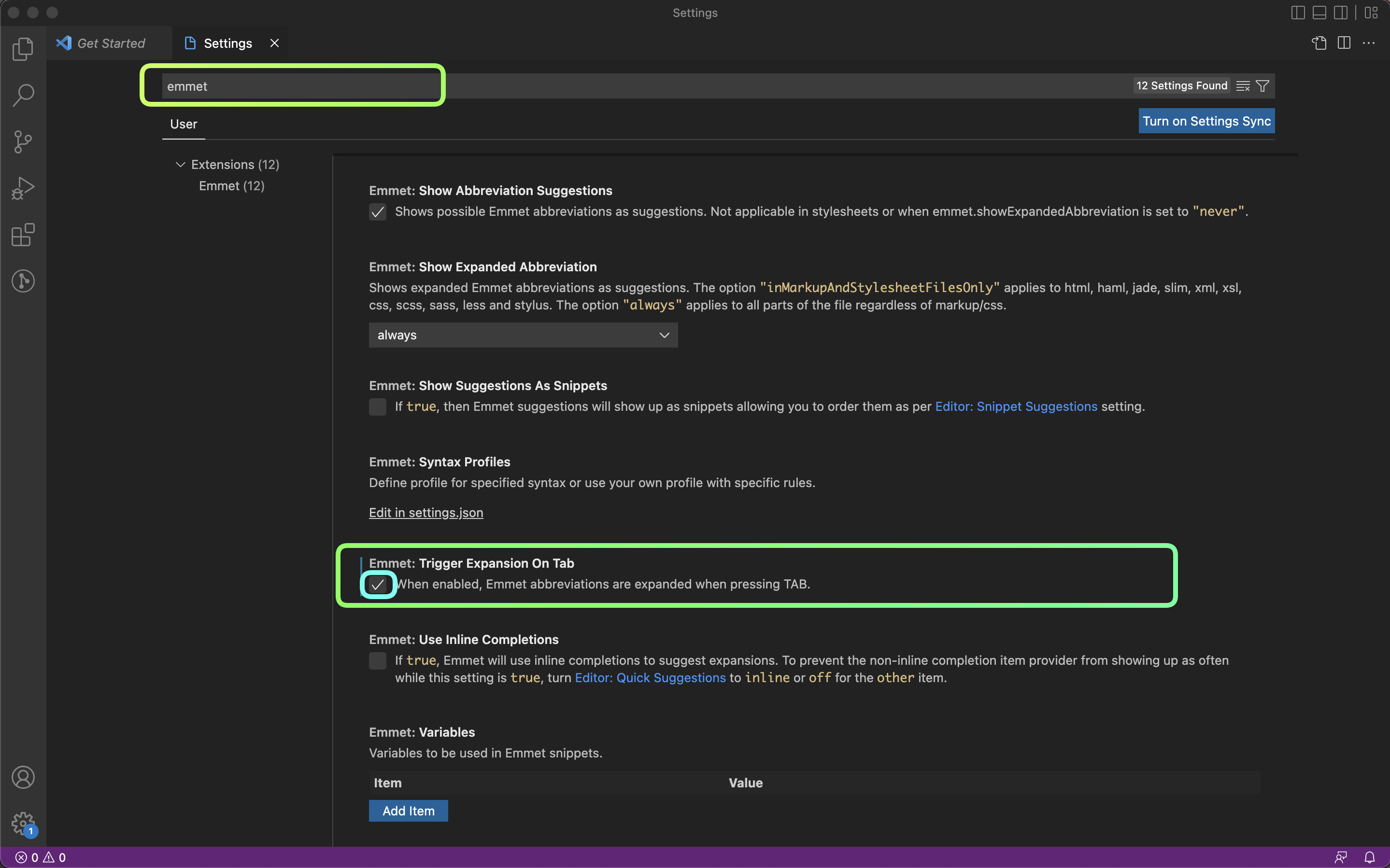1390x868 pixels.
Task: Open the Source Control view
Action: pyautogui.click(x=23, y=142)
